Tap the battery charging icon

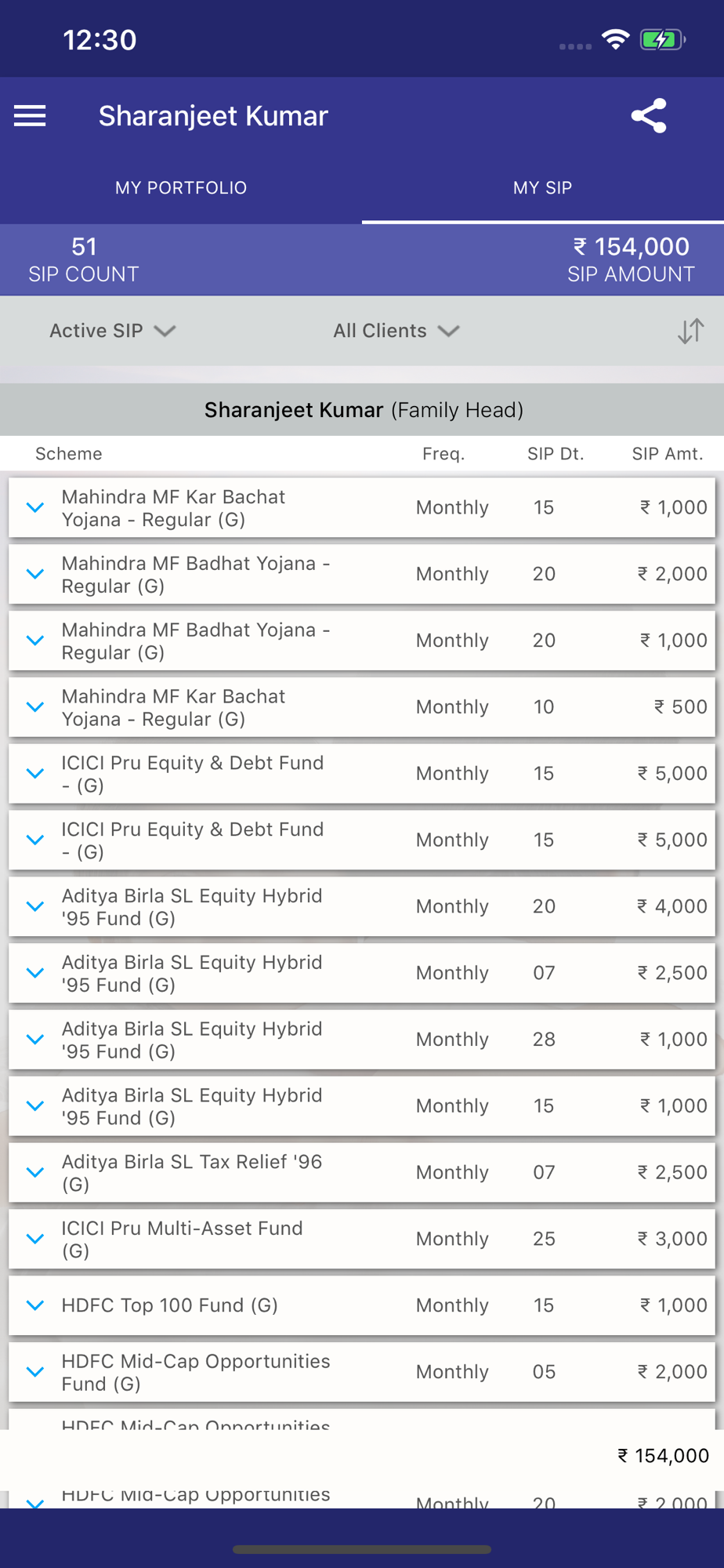[663, 39]
